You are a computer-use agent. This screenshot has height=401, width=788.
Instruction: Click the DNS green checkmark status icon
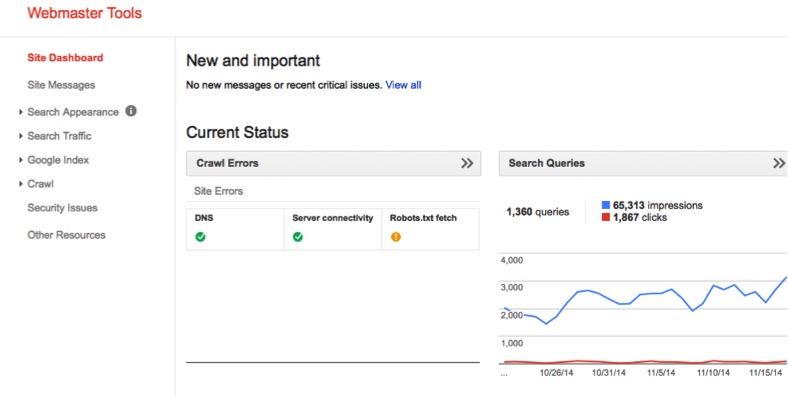point(201,237)
